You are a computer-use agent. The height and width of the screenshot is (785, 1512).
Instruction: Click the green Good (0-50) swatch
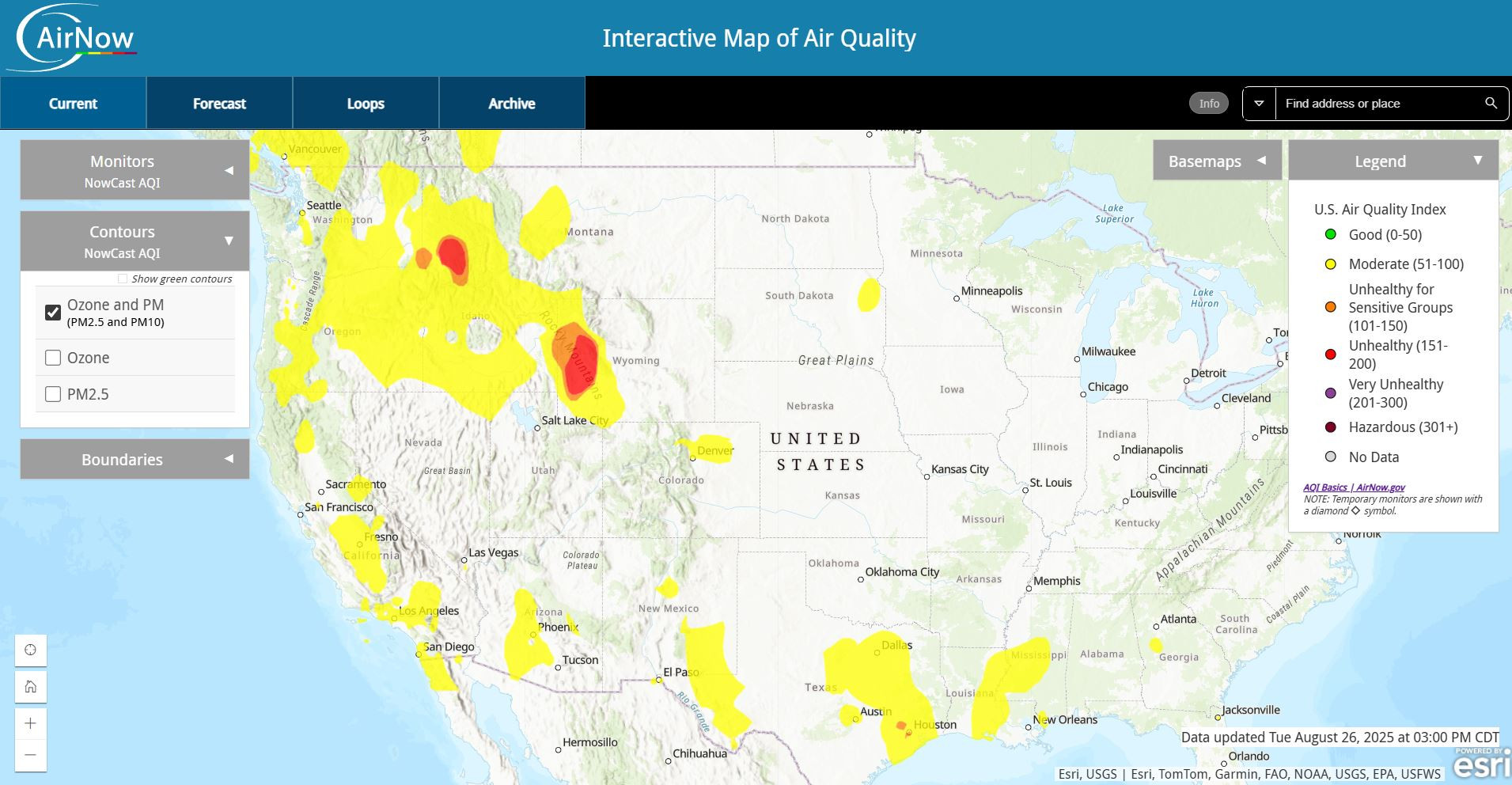(1331, 234)
